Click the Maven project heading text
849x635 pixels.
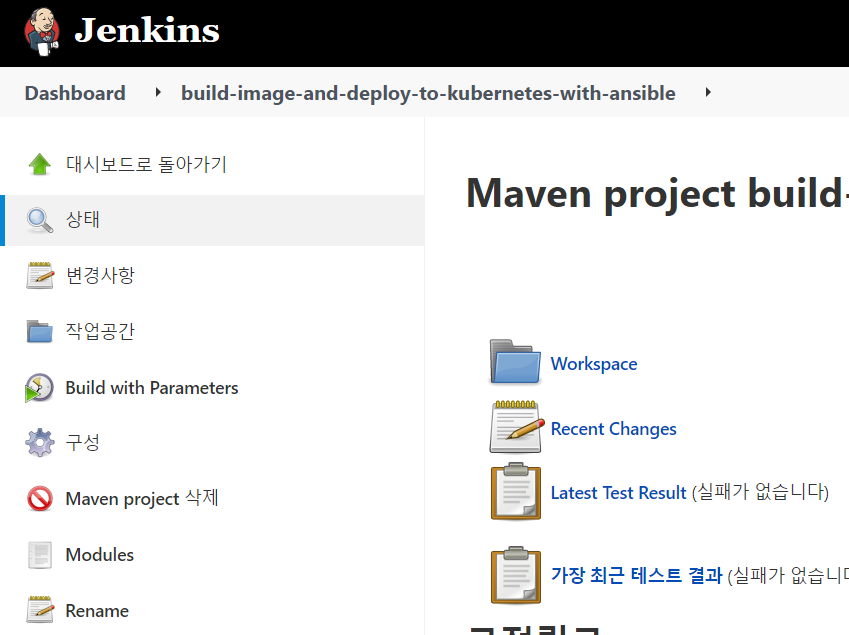pyautogui.click(x=657, y=193)
